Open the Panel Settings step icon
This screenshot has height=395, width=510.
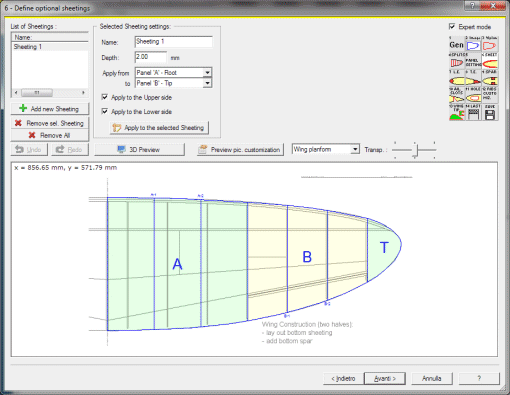(473, 61)
